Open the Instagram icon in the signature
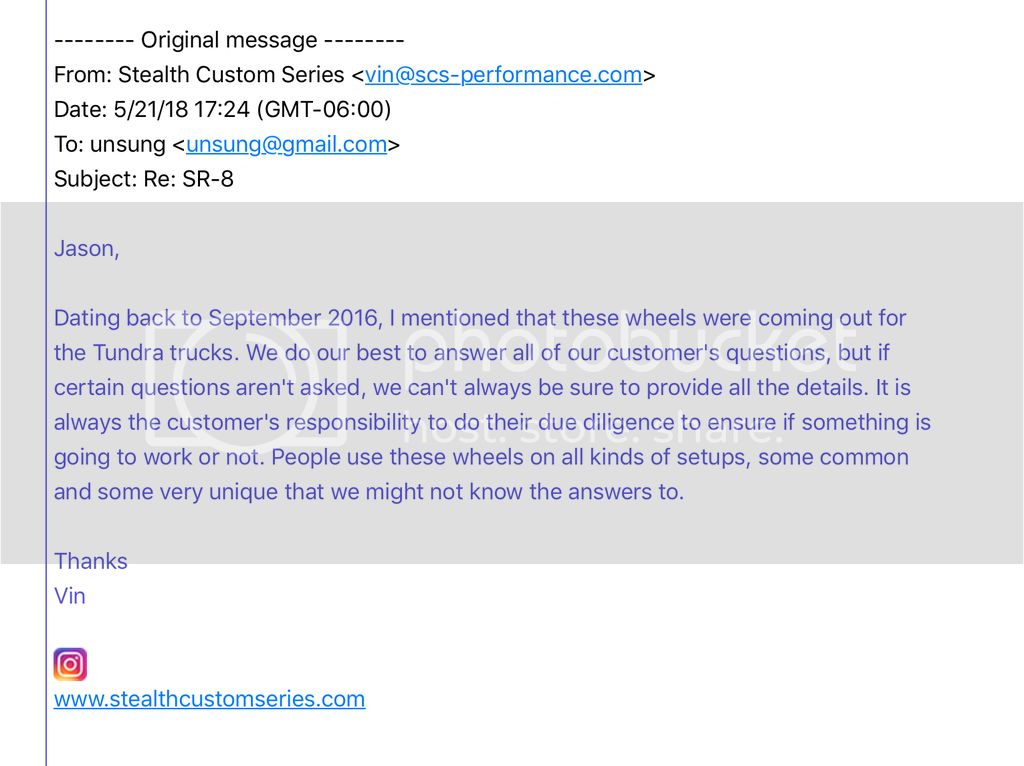The height and width of the screenshot is (766, 1024). click(x=70, y=664)
